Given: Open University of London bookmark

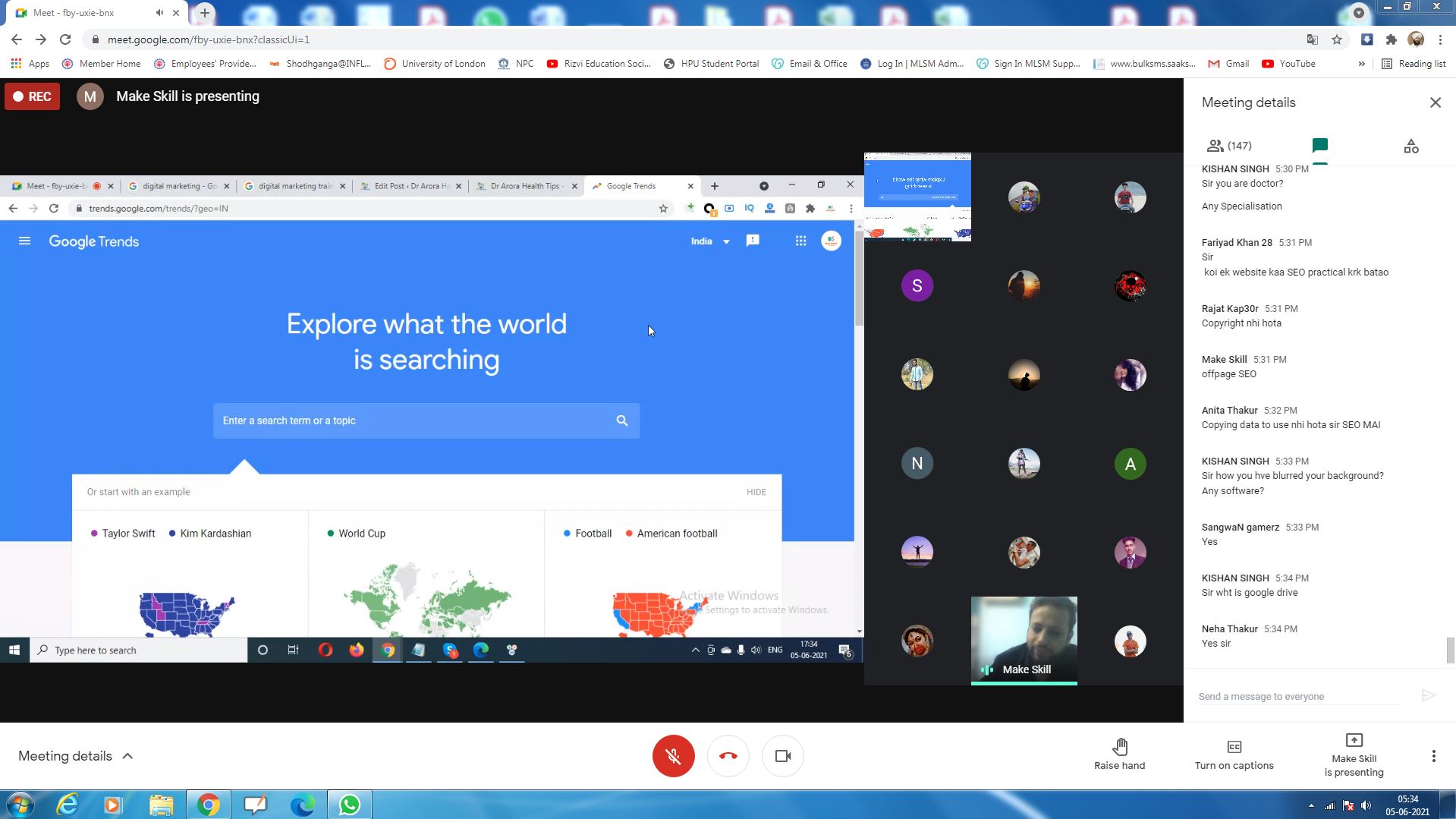Looking at the screenshot, I should pos(435,64).
